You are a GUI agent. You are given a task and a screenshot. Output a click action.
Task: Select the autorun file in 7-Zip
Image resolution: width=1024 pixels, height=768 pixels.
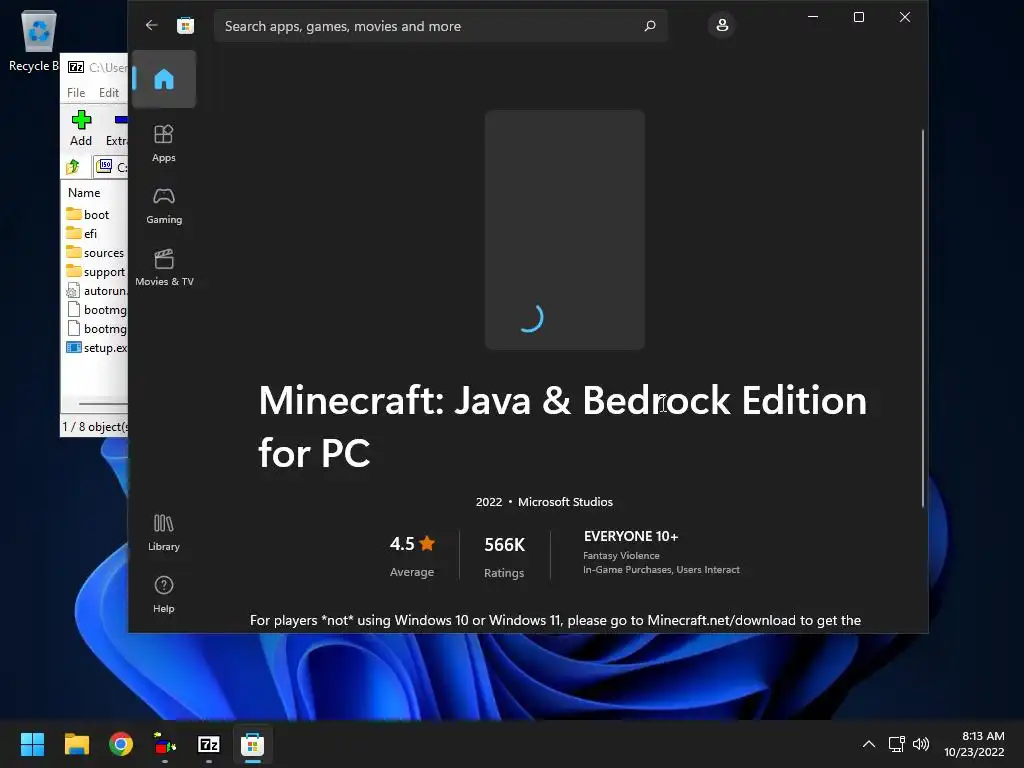click(x=96, y=291)
